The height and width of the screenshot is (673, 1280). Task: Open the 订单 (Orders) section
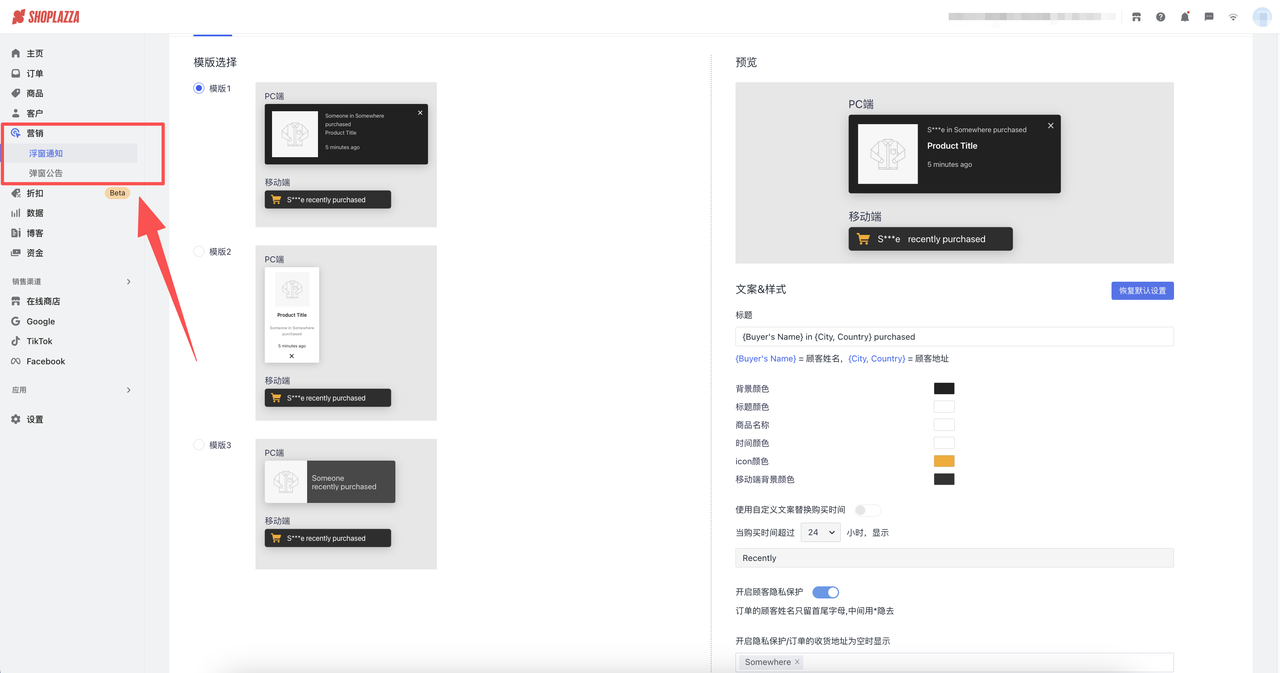click(x=34, y=73)
